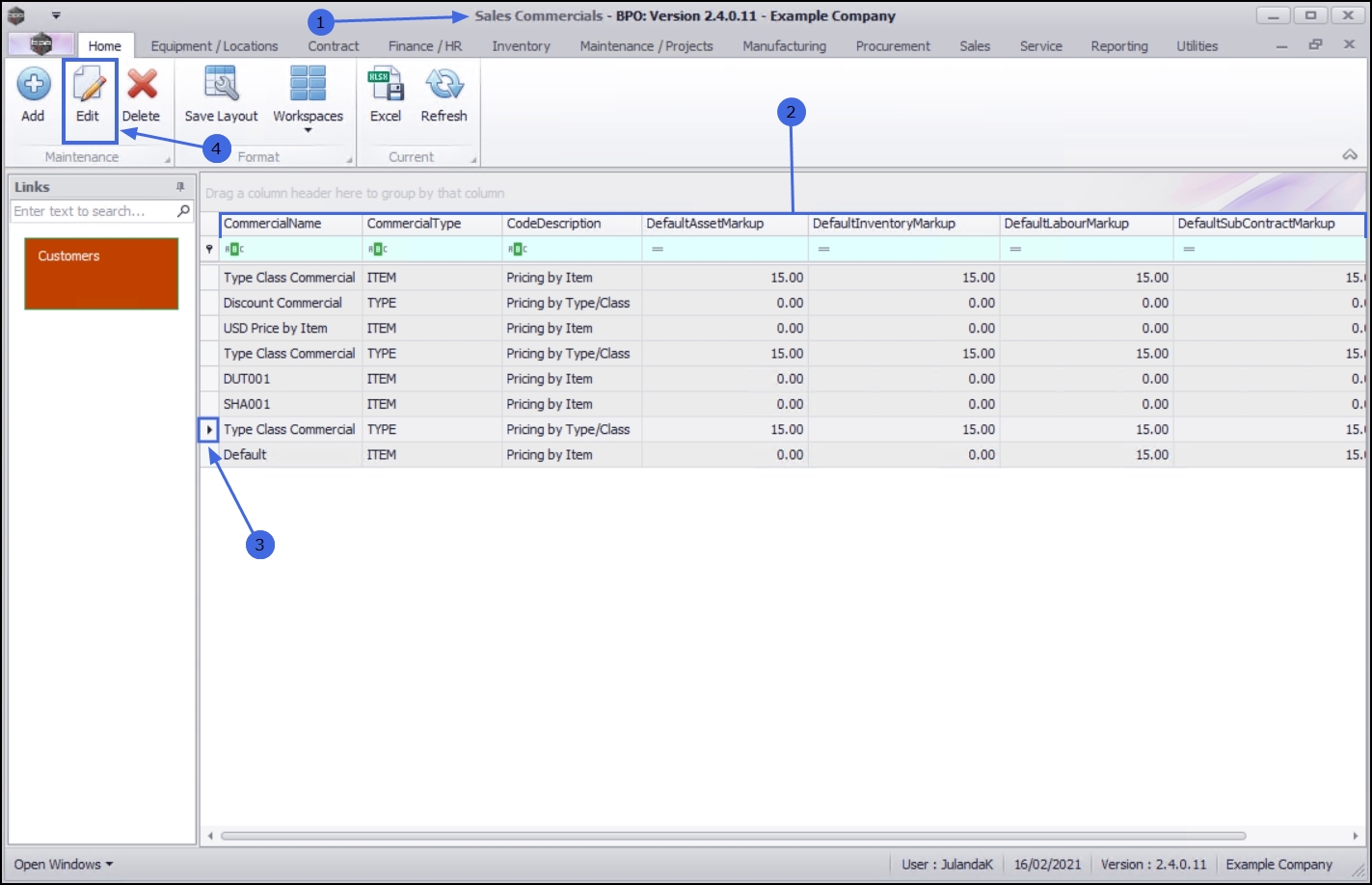The height and width of the screenshot is (885, 1372).
Task: Export the grid with the Excel icon
Action: pyautogui.click(x=386, y=85)
